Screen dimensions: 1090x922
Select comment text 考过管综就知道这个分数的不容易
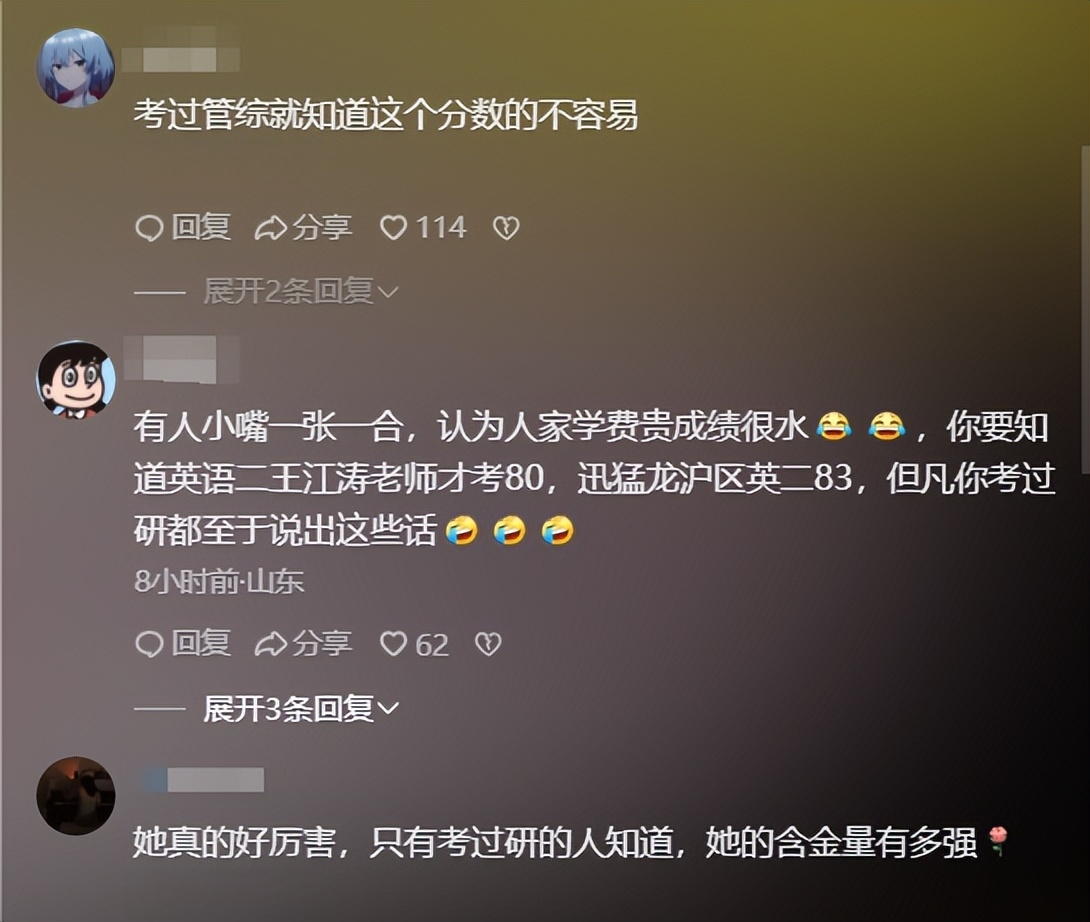(x=386, y=115)
